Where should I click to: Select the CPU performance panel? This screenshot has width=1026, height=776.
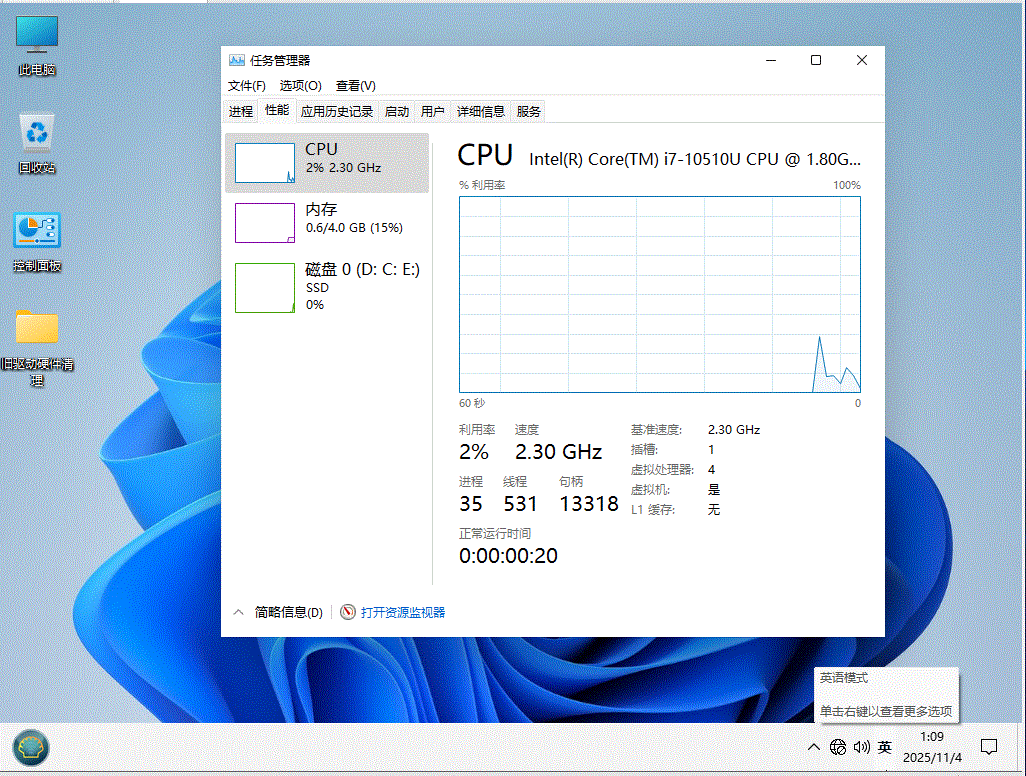pyautogui.click(x=327, y=162)
